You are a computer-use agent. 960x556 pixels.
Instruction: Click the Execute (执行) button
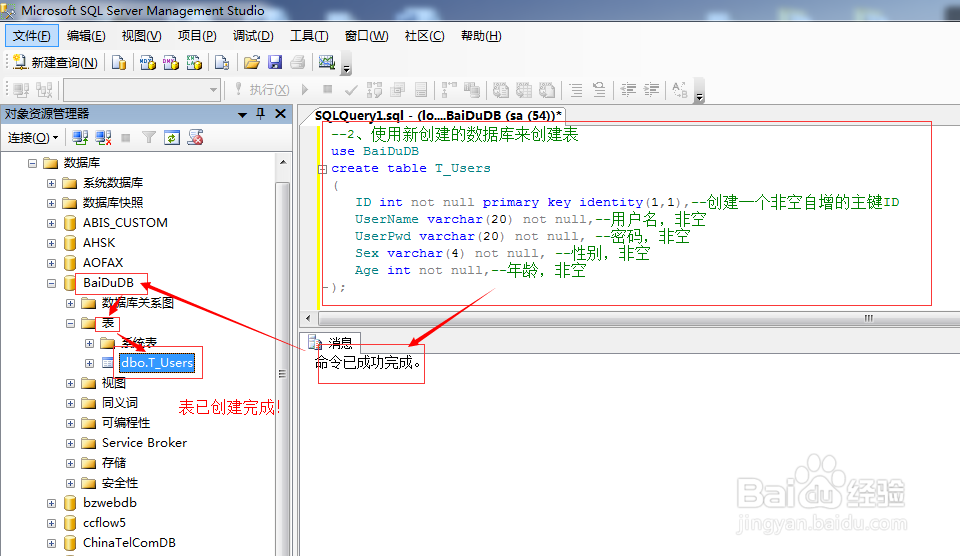262,90
